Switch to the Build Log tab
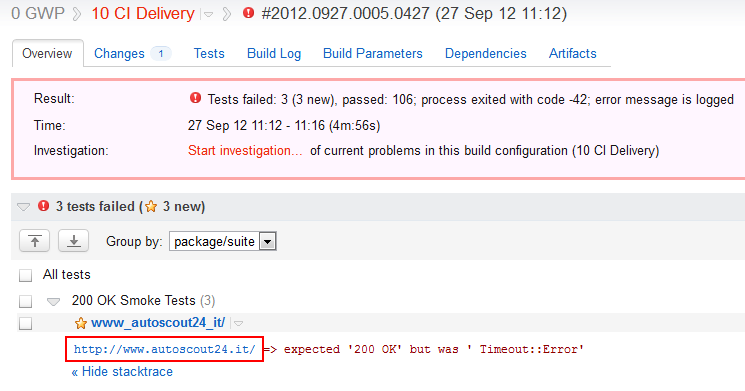Screen dimensions: 745x391 click(274, 53)
